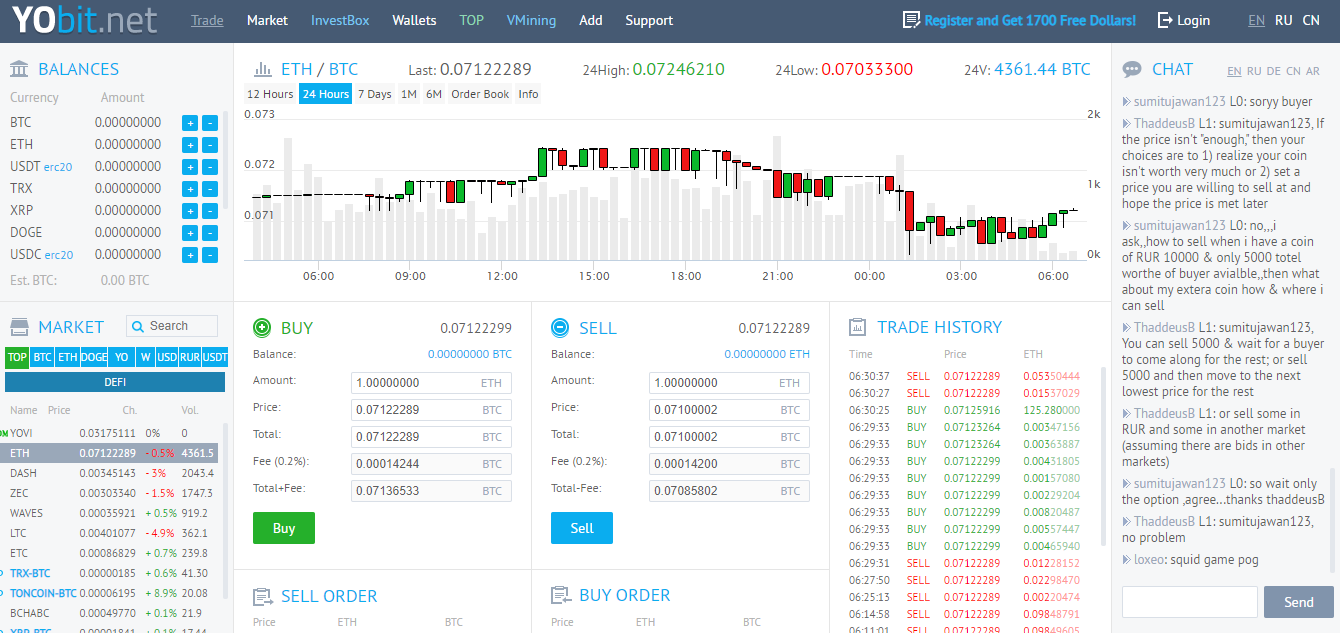Click the green plus BUY panel icon

coord(262,327)
